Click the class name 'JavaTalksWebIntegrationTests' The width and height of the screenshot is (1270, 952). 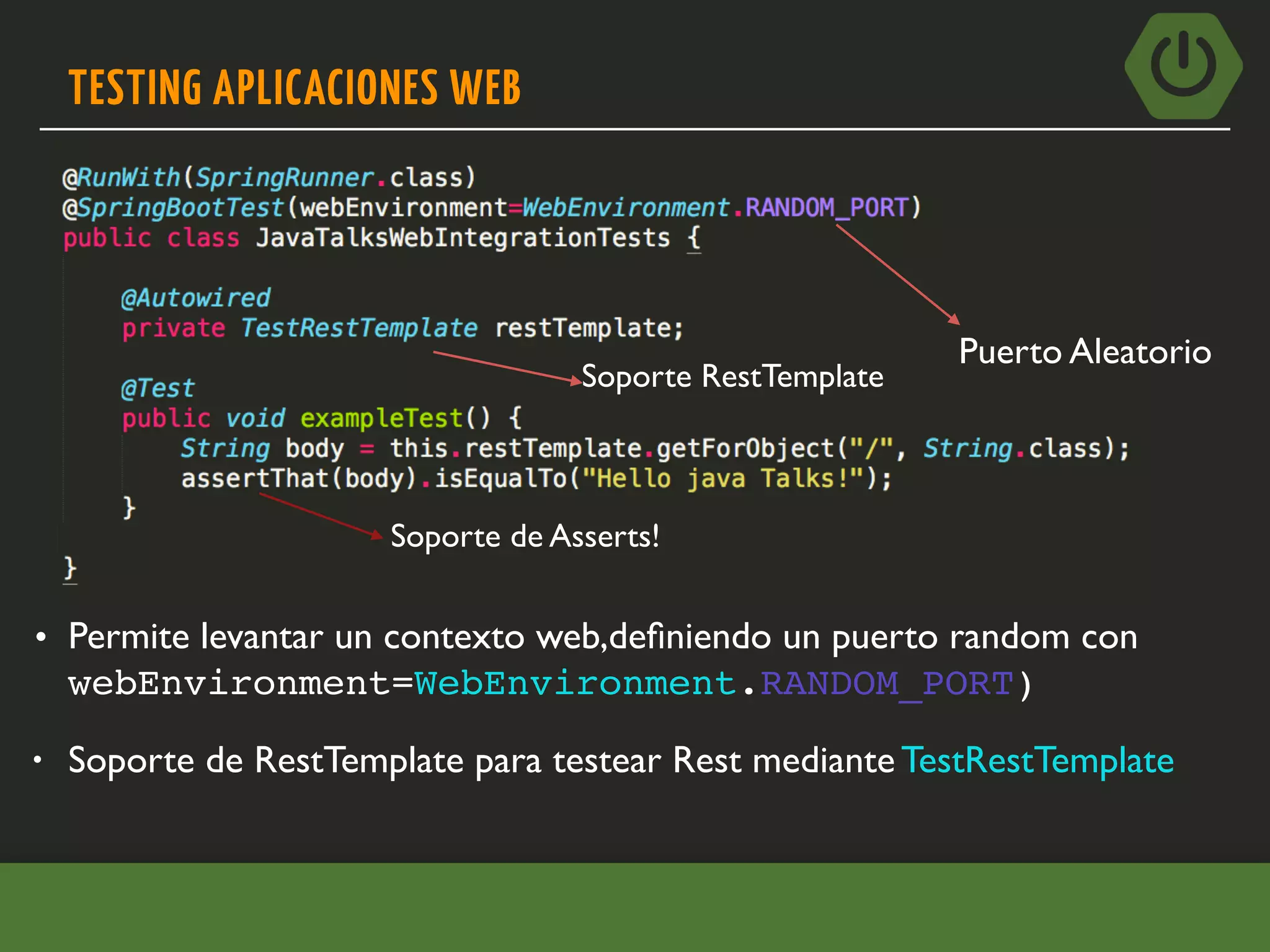coord(463,238)
